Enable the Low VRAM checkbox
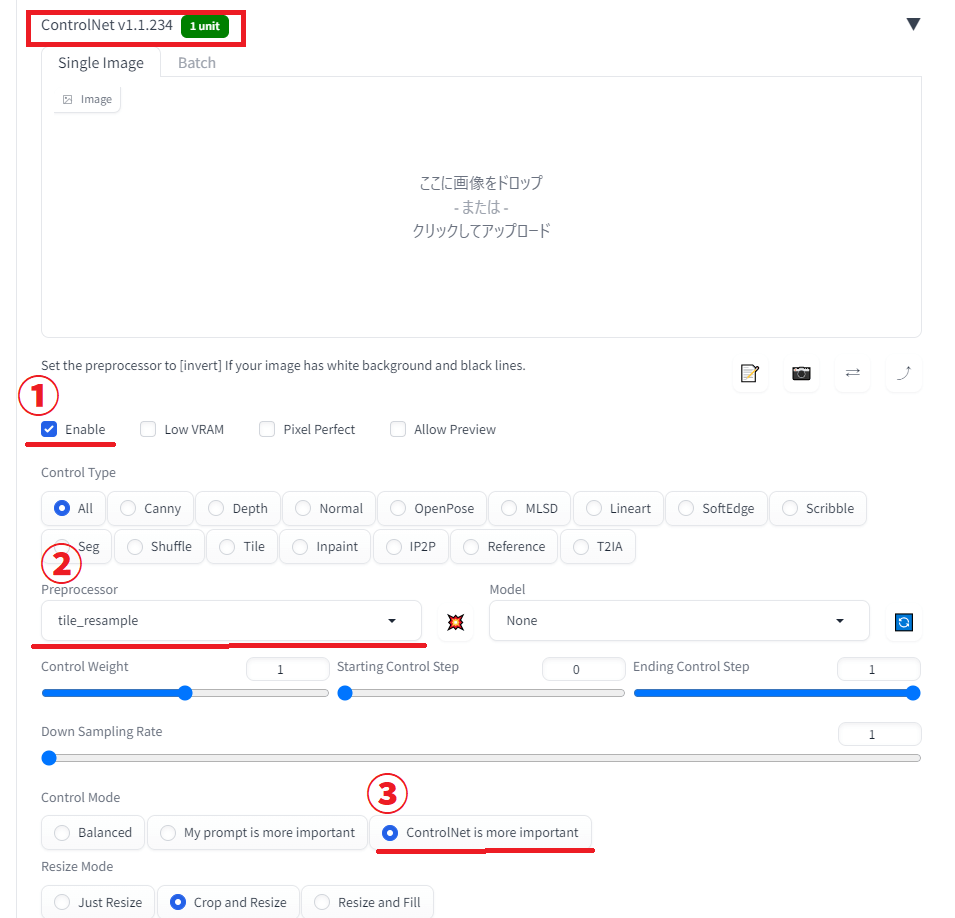955x918 pixels. point(148,429)
